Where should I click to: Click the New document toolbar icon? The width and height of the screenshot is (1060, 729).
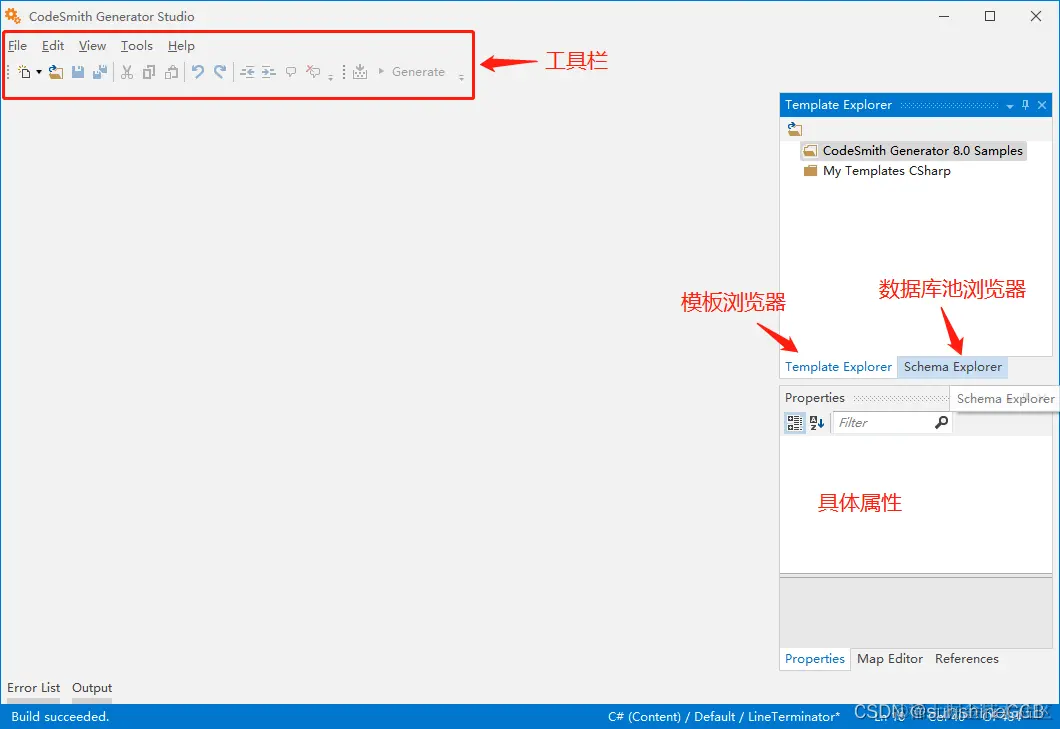[24, 72]
